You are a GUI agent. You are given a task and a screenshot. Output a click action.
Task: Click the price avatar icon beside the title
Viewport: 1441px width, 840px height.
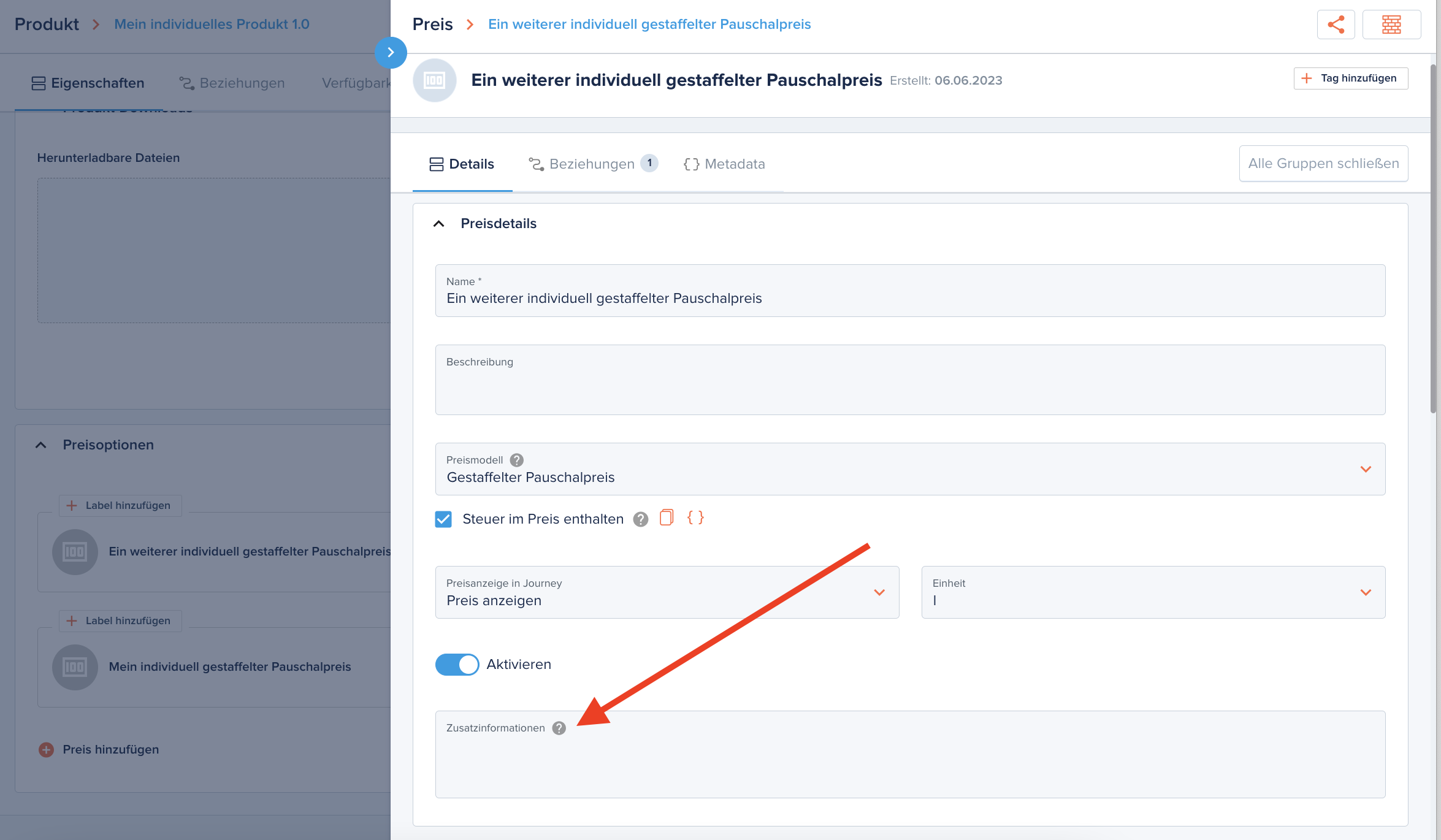point(435,80)
